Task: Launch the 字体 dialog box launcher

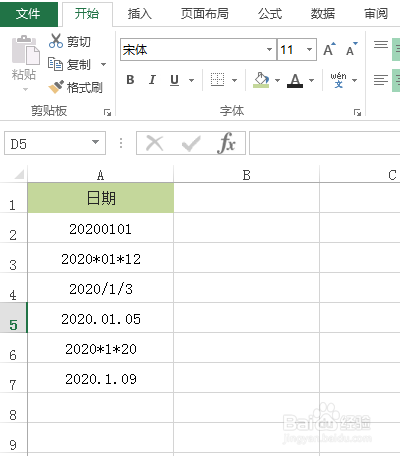Action: point(357,113)
